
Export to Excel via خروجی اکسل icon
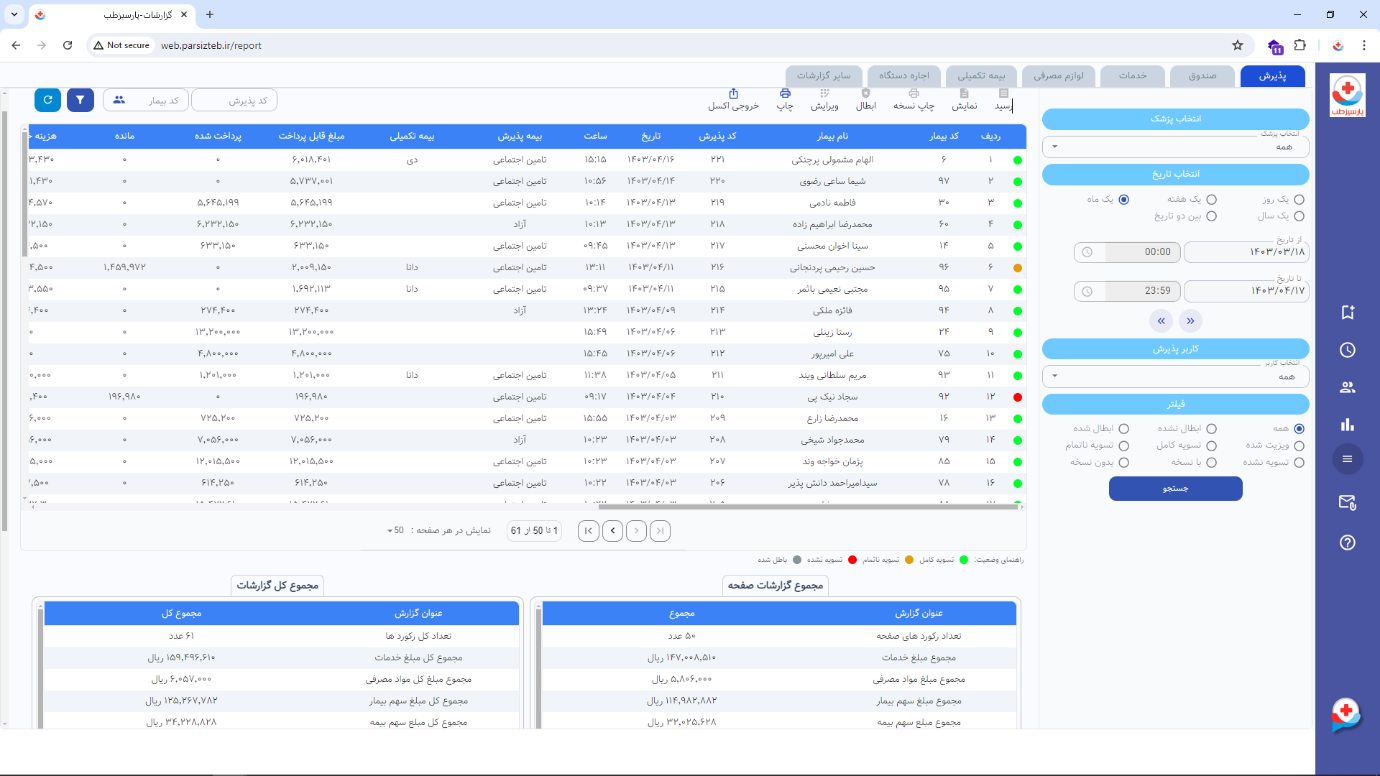tap(734, 94)
